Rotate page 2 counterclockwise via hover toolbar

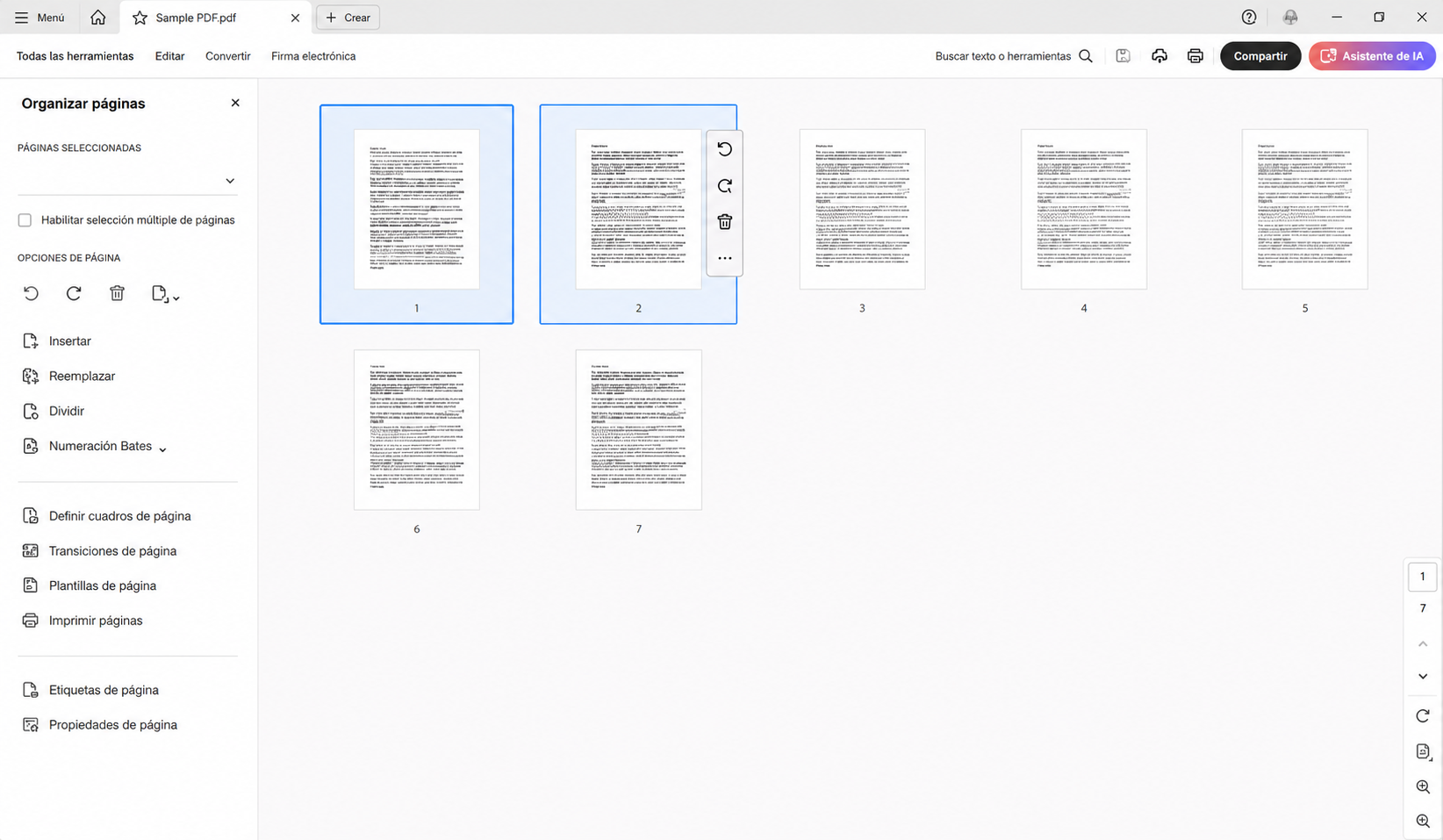coord(724,149)
